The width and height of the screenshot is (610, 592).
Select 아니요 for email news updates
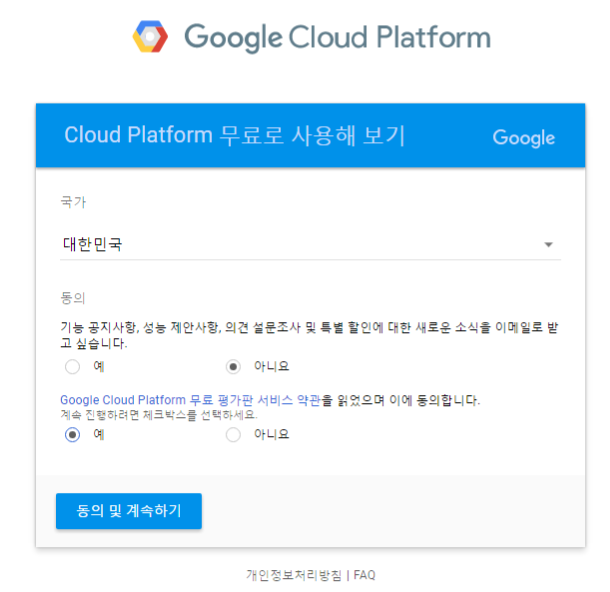click(234, 366)
